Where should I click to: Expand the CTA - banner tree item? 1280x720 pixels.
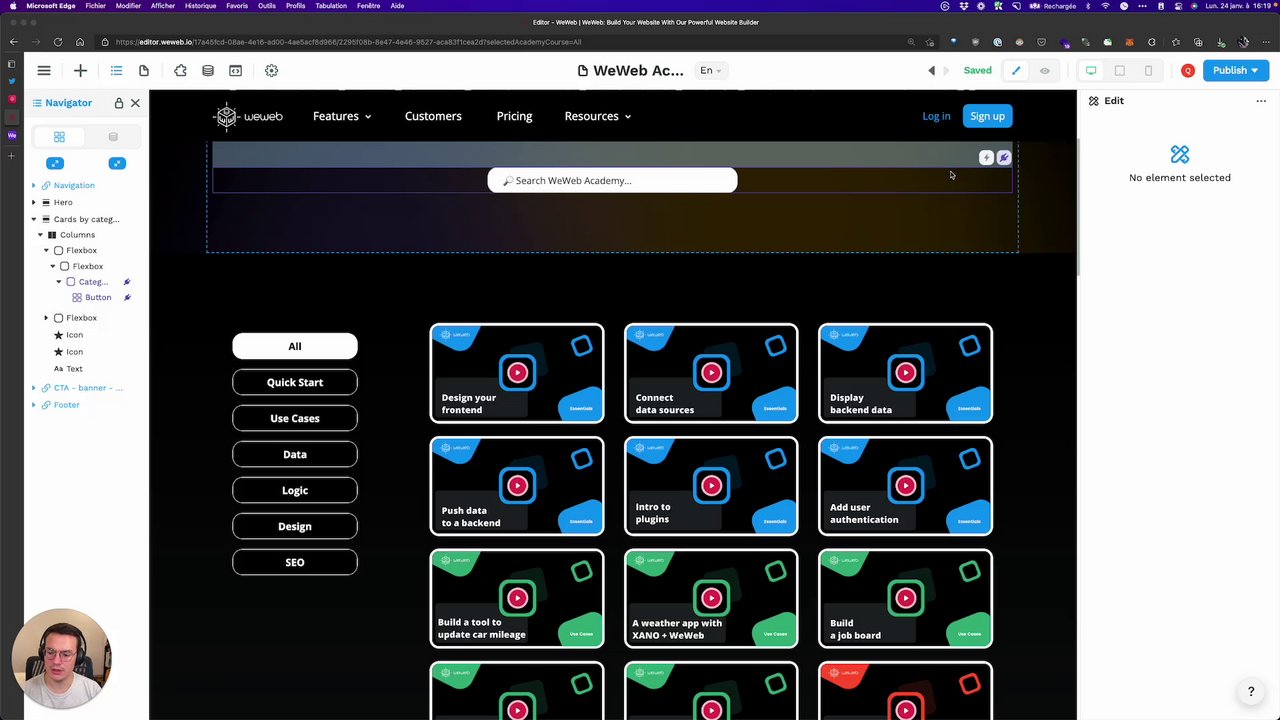(x=33, y=388)
